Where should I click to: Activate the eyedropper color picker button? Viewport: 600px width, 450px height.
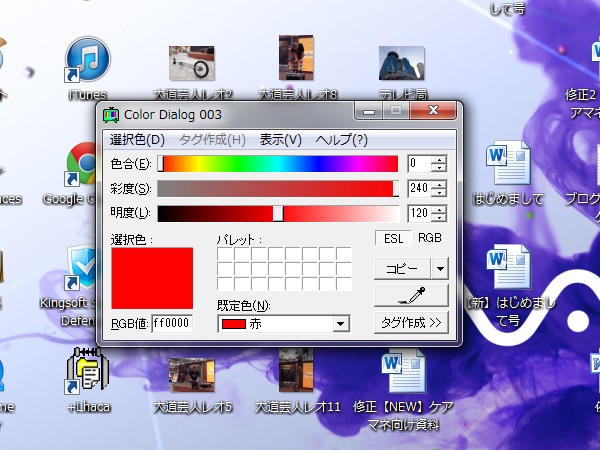(411, 295)
